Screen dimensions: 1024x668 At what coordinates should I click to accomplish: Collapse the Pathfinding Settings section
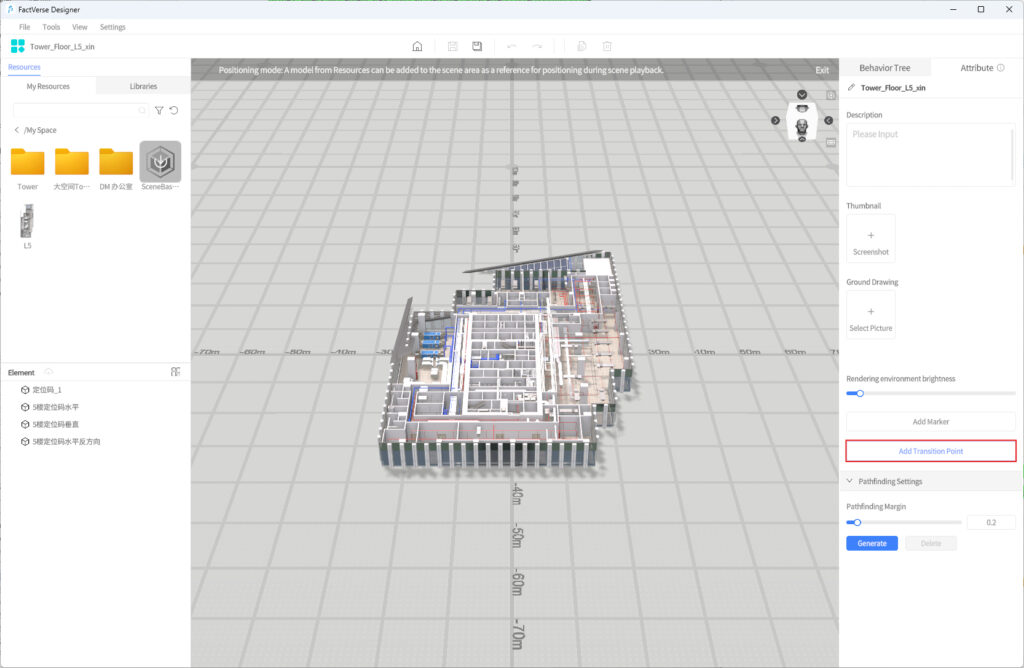coord(850,481)
